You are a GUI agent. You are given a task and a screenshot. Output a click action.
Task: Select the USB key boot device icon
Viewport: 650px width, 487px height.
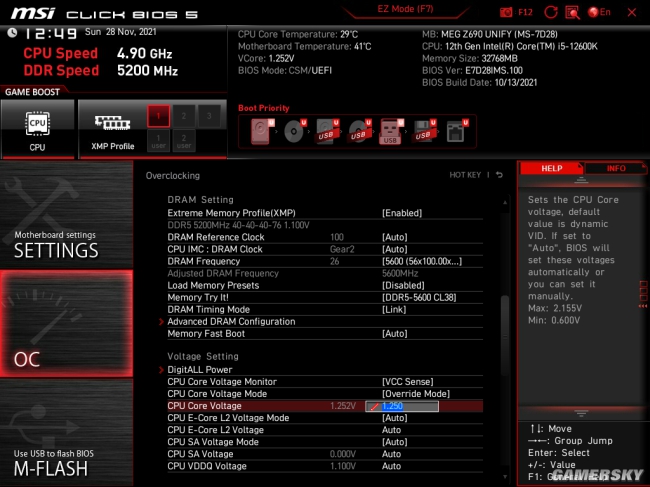point(391,132)
